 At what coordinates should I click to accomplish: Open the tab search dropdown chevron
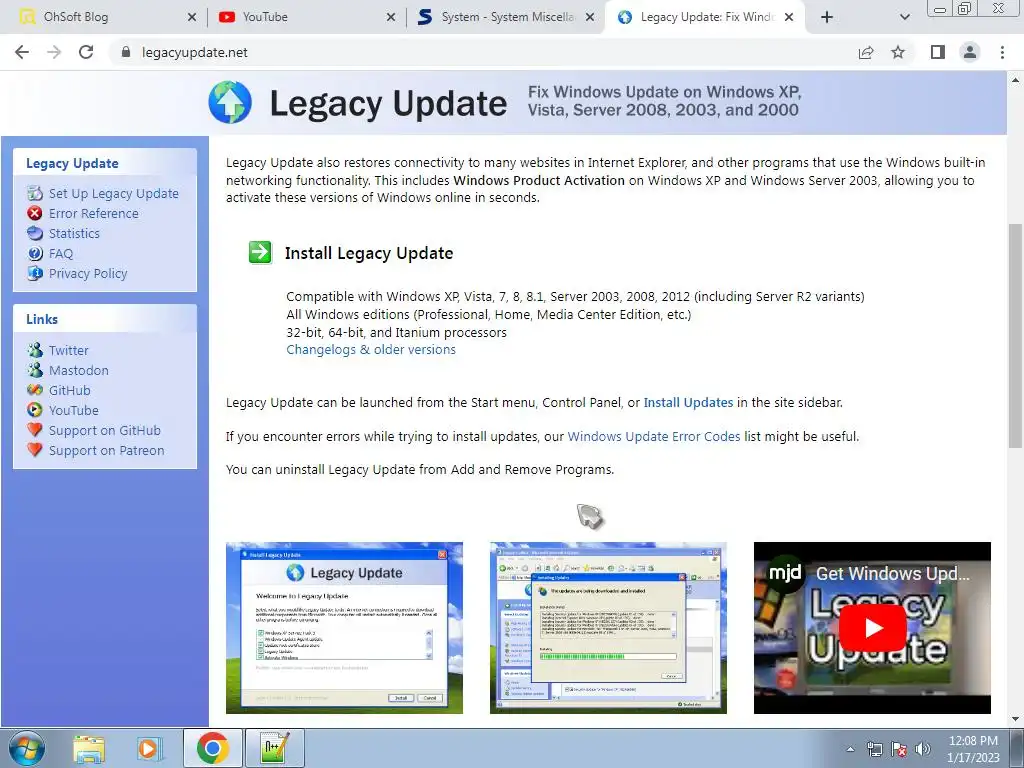point(904,18)
